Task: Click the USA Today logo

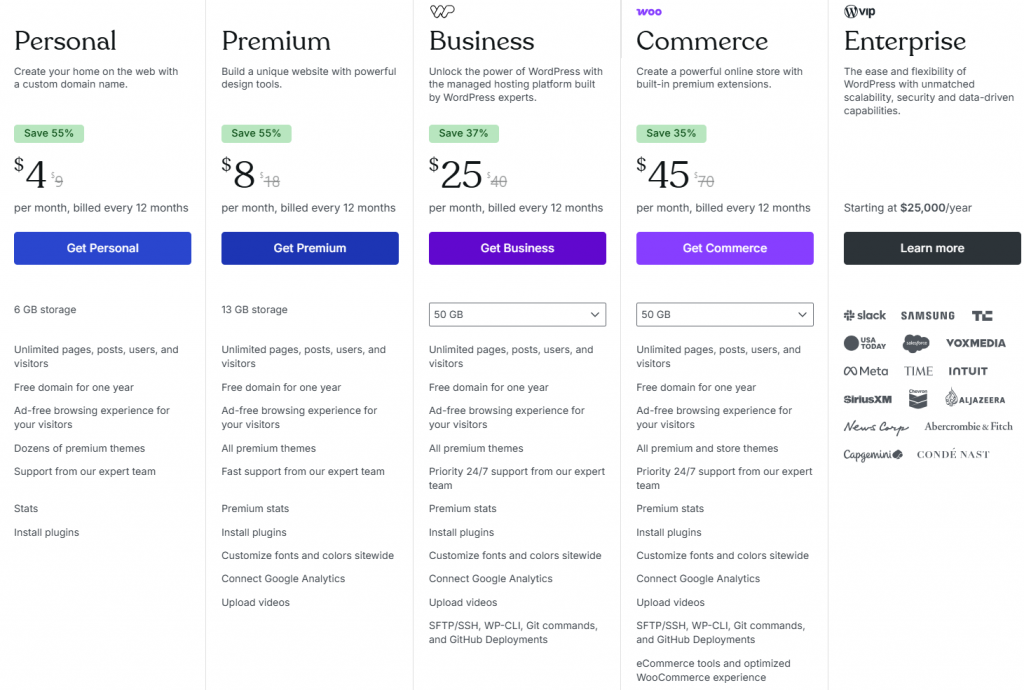Action: click(x=865, y=343)
